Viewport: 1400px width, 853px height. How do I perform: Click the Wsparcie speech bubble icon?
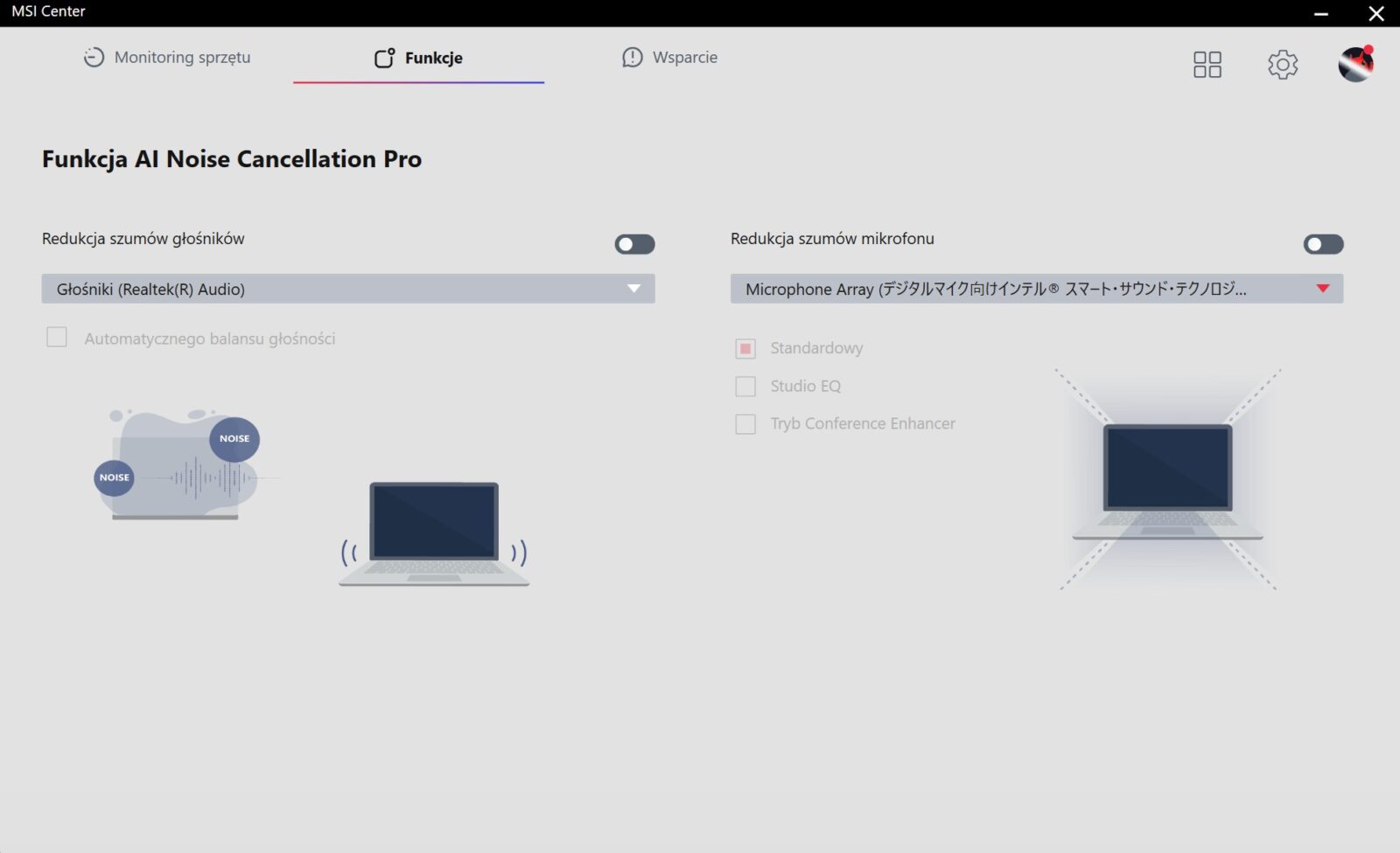click(x=632, y=58)
